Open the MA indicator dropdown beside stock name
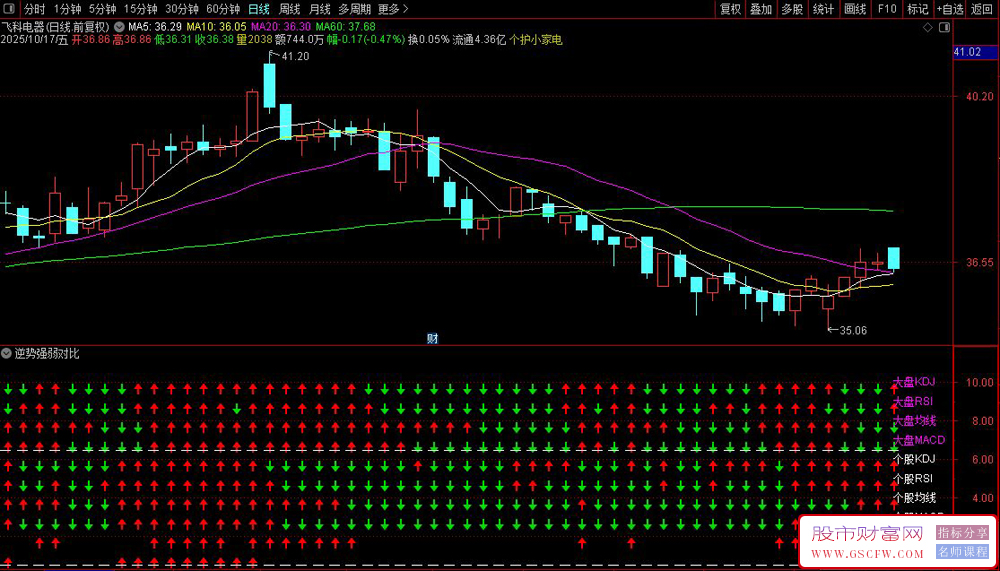Viewport: 1000px width, 571px height. click(119, 27)
